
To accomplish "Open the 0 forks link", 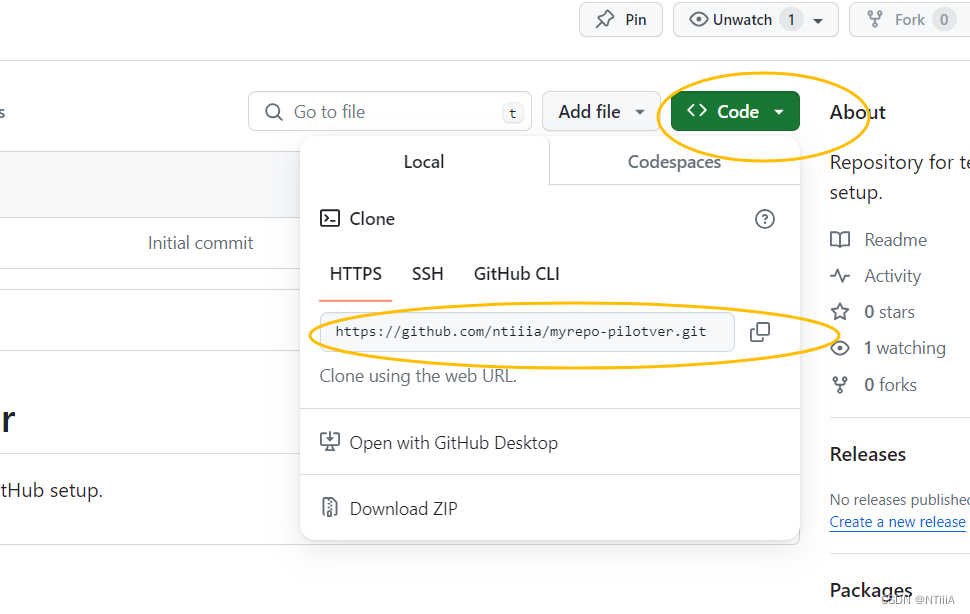I will (x=890, y=385).
